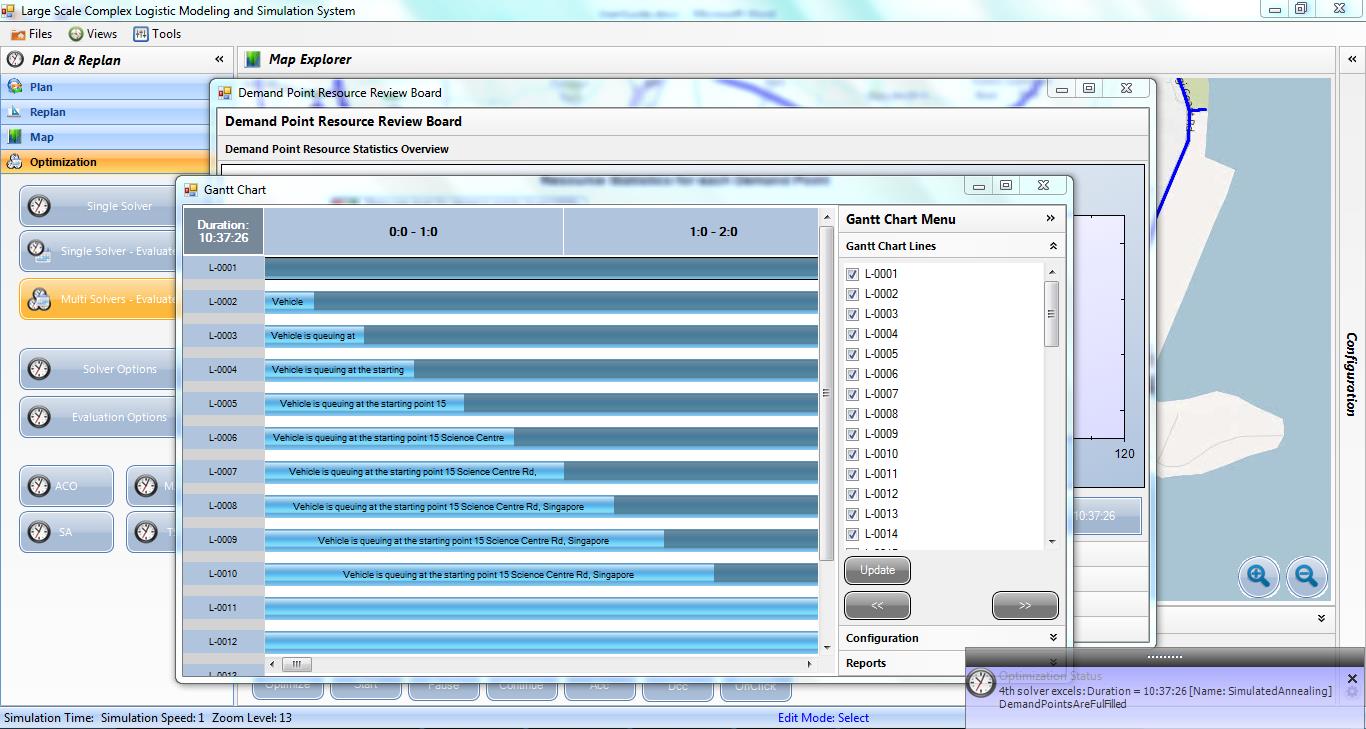1366x729 pixels.
Task: Click the map zoom in magnifier icon
Action: tap(1259, 576)
